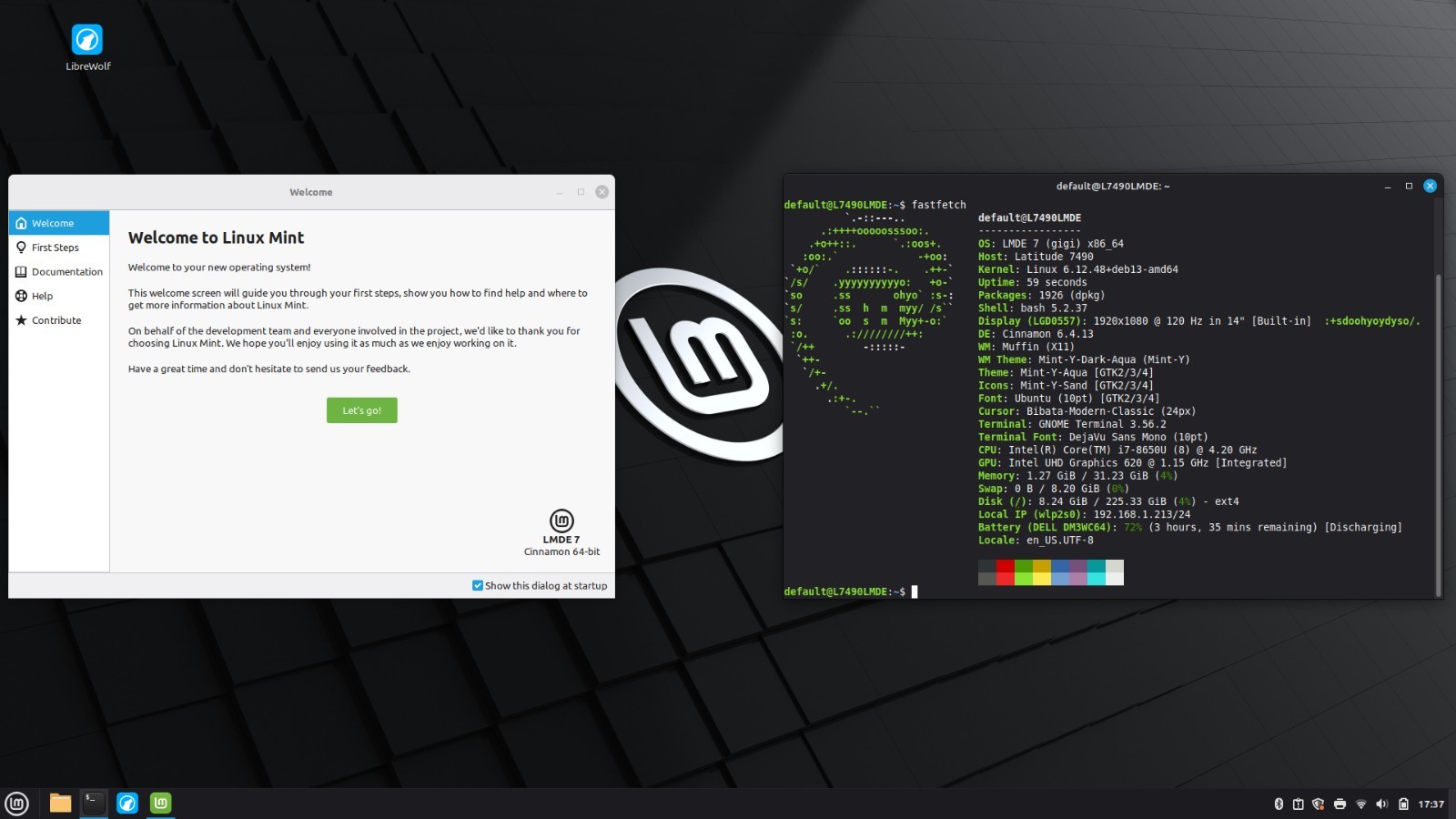Click the book icon beside Documentation
The image size is (1456, 819).
(21, 271)
